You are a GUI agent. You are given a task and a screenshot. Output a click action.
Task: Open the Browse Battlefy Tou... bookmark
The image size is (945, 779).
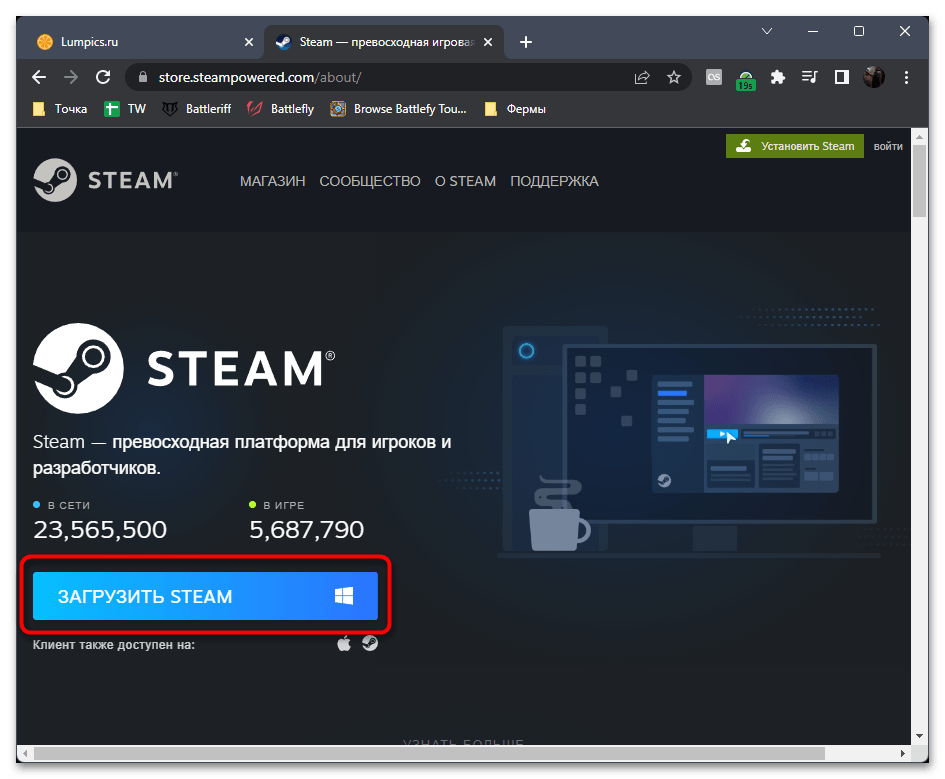[398, 109]
